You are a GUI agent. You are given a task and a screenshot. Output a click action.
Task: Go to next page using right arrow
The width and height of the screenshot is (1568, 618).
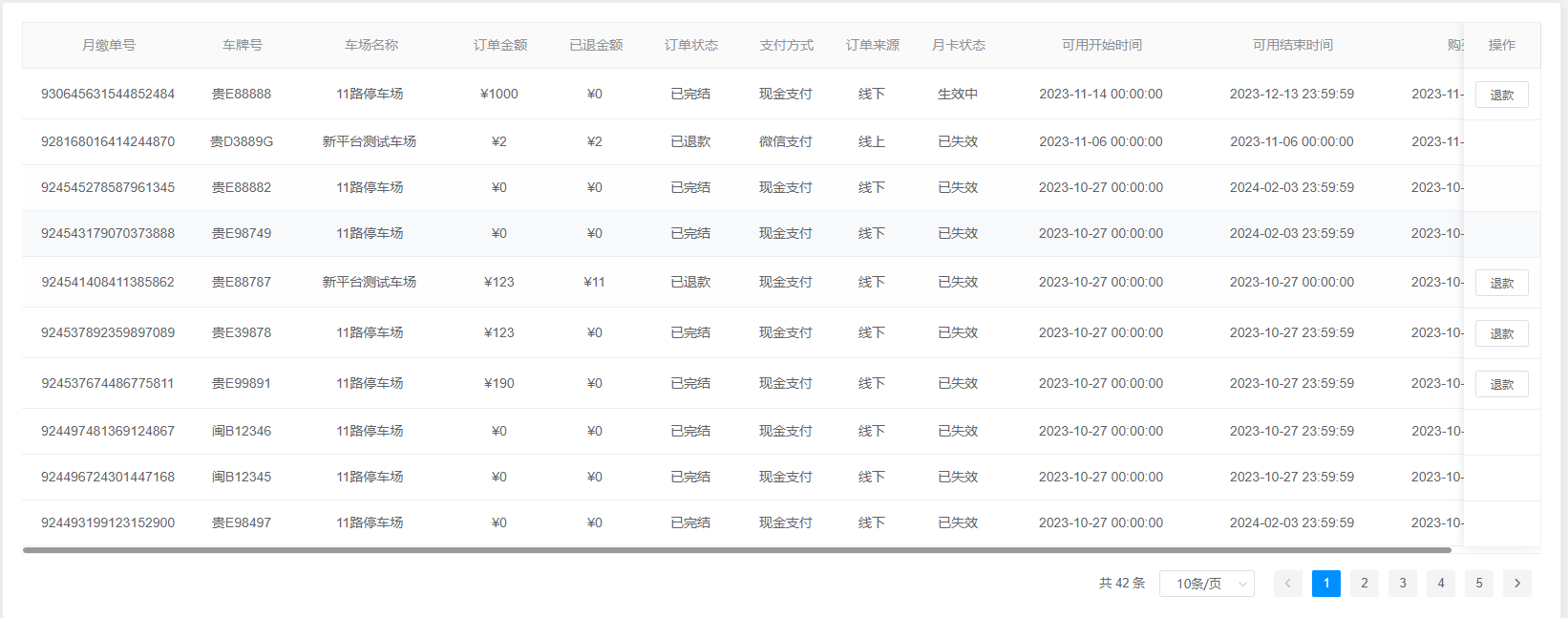click(x=1516, y=584)
